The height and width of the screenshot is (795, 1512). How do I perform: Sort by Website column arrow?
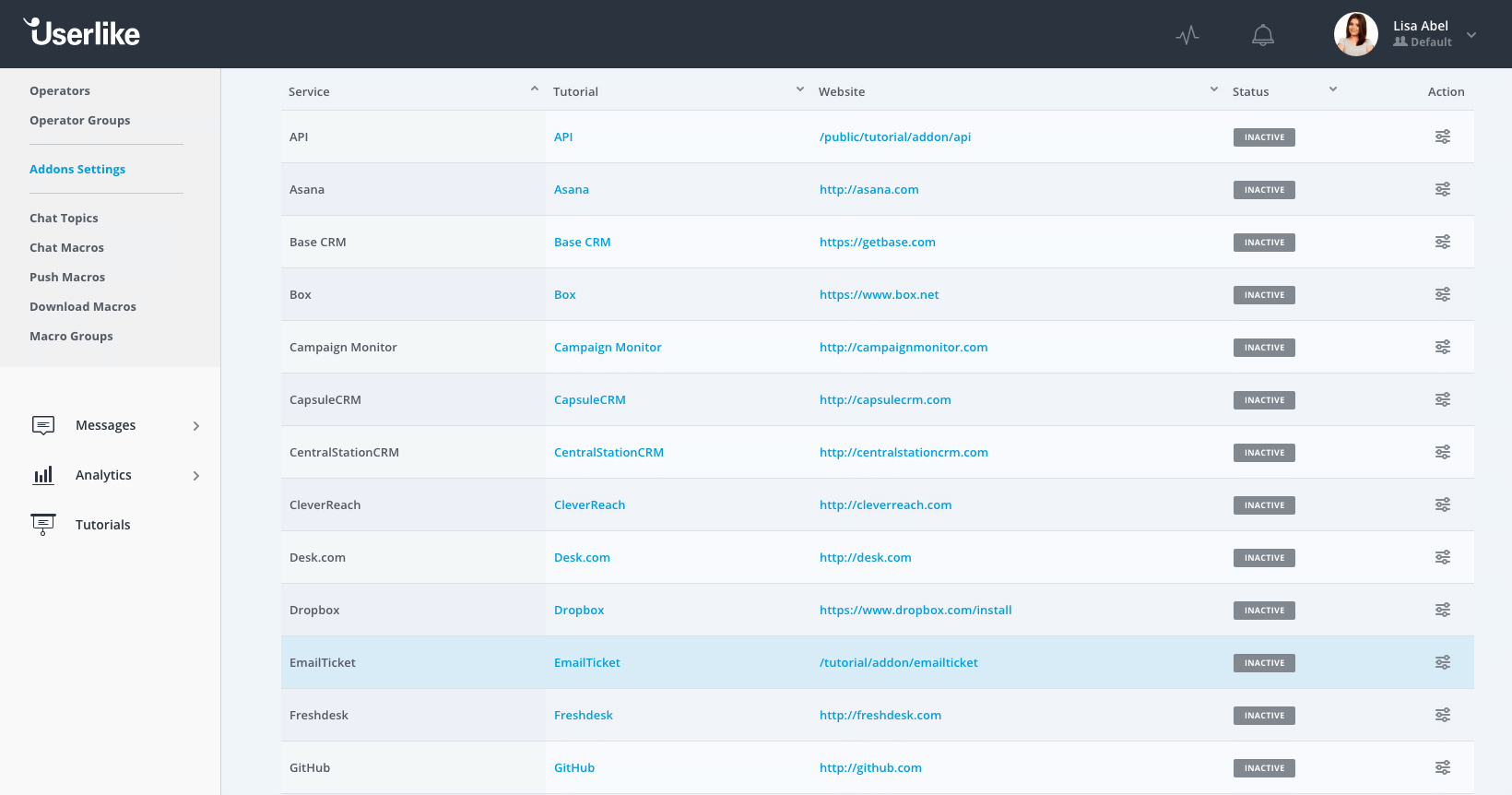tap(1214, 89)
